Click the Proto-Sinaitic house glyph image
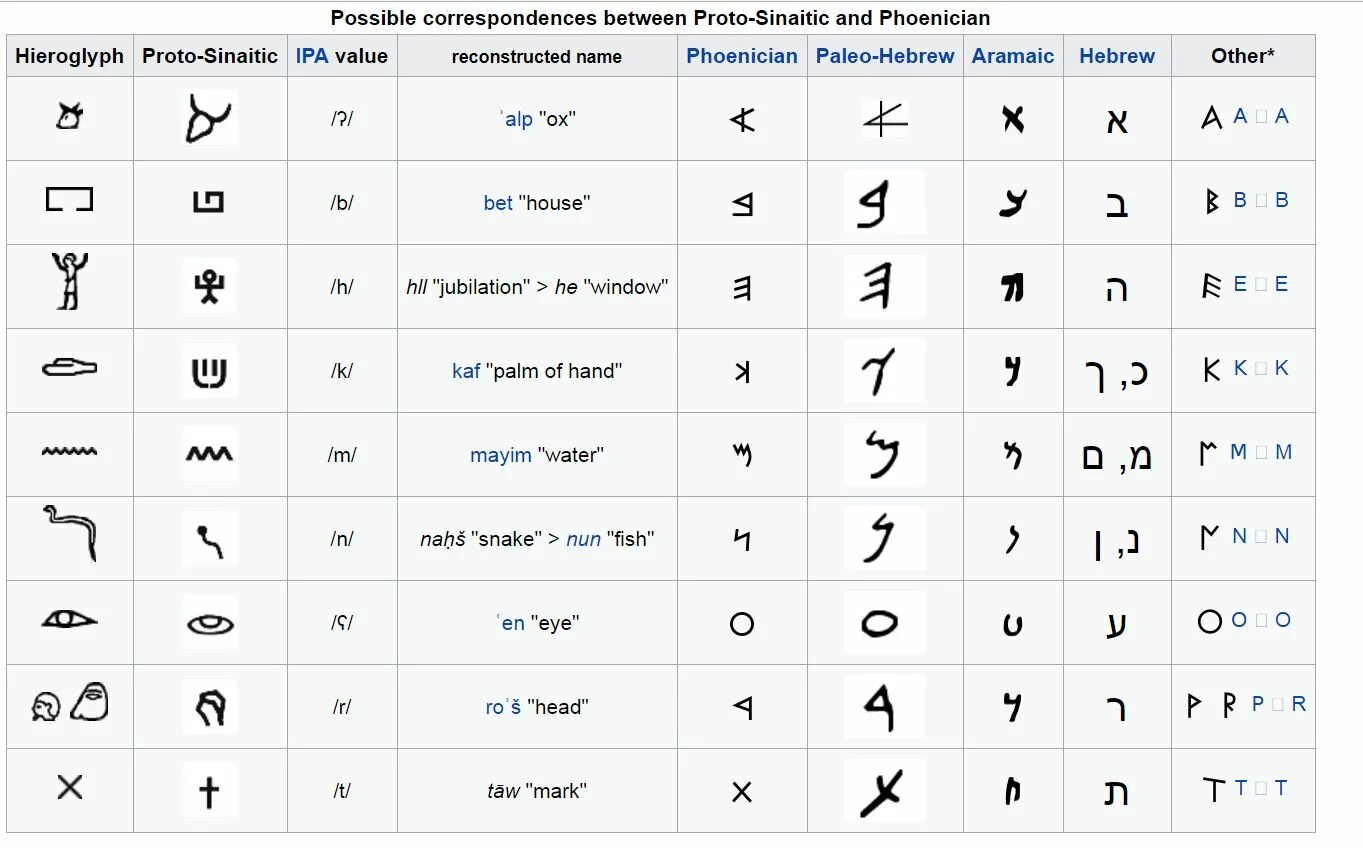The height and width of the screenshot is (848, 1363). 209,202
